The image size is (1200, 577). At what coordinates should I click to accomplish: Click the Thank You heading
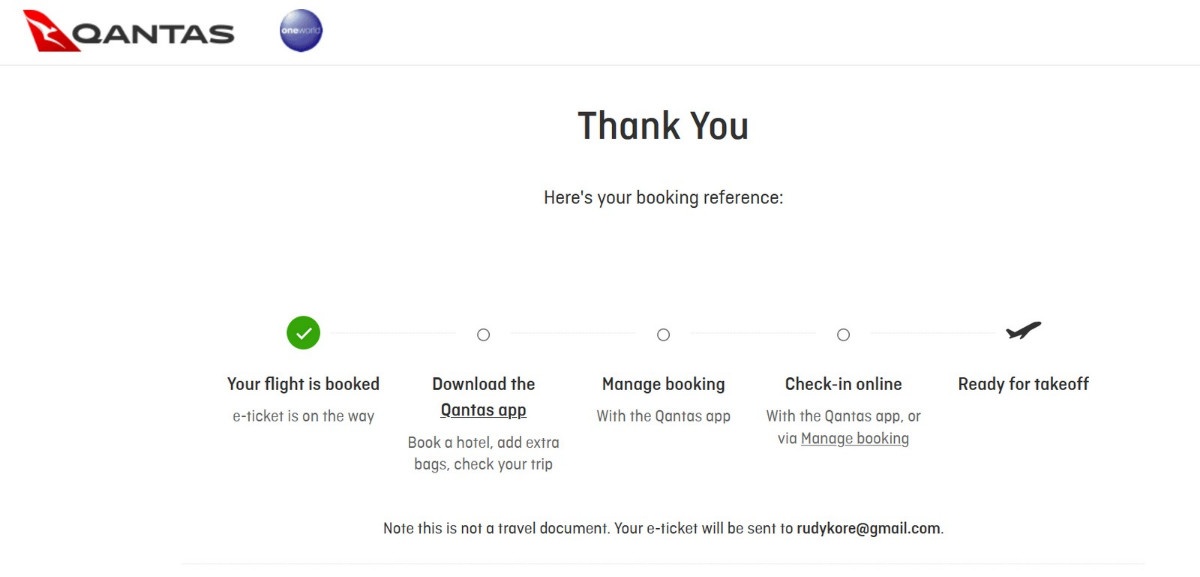[663, 126]
